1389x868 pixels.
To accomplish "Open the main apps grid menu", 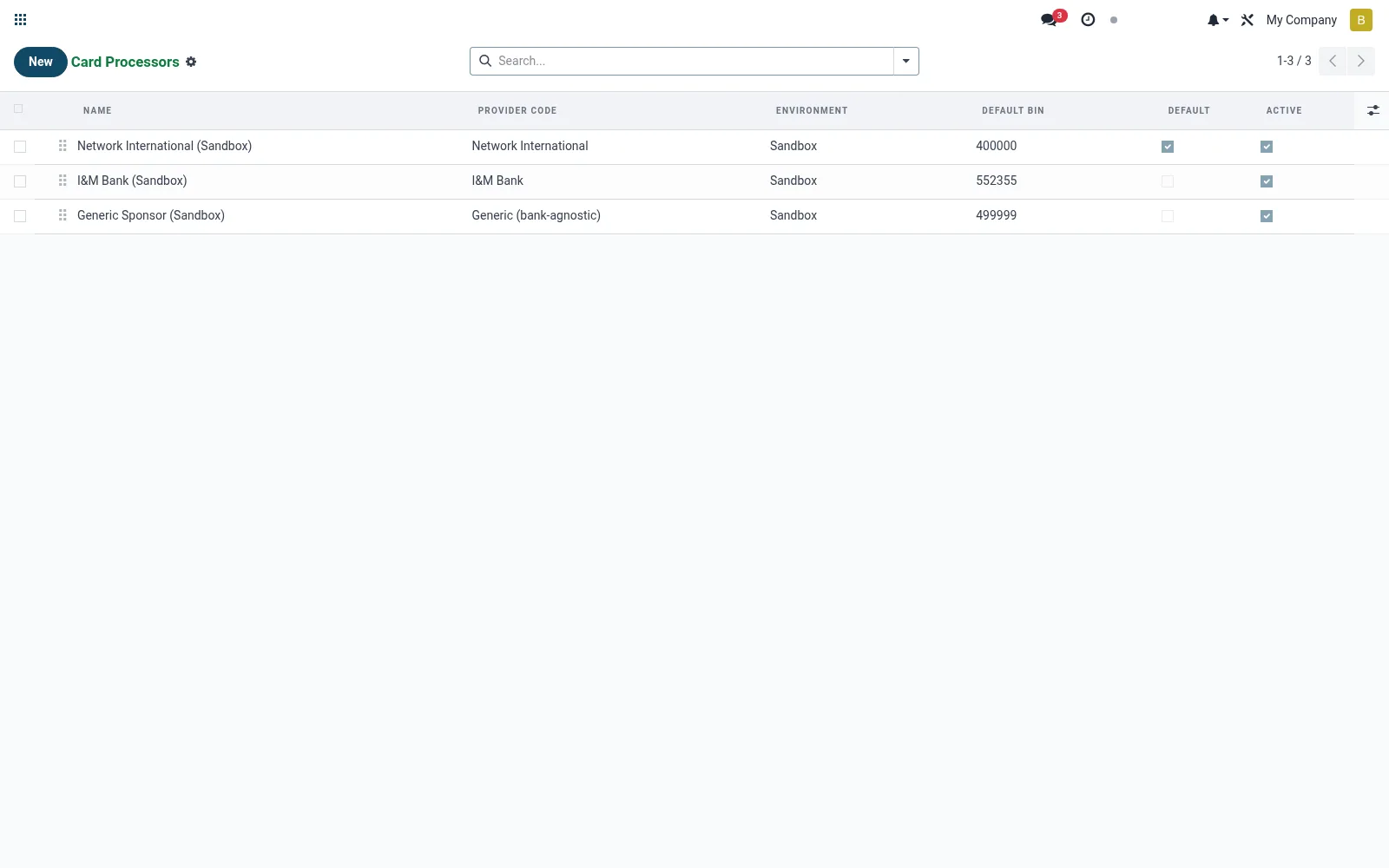I will coord(21,20).
